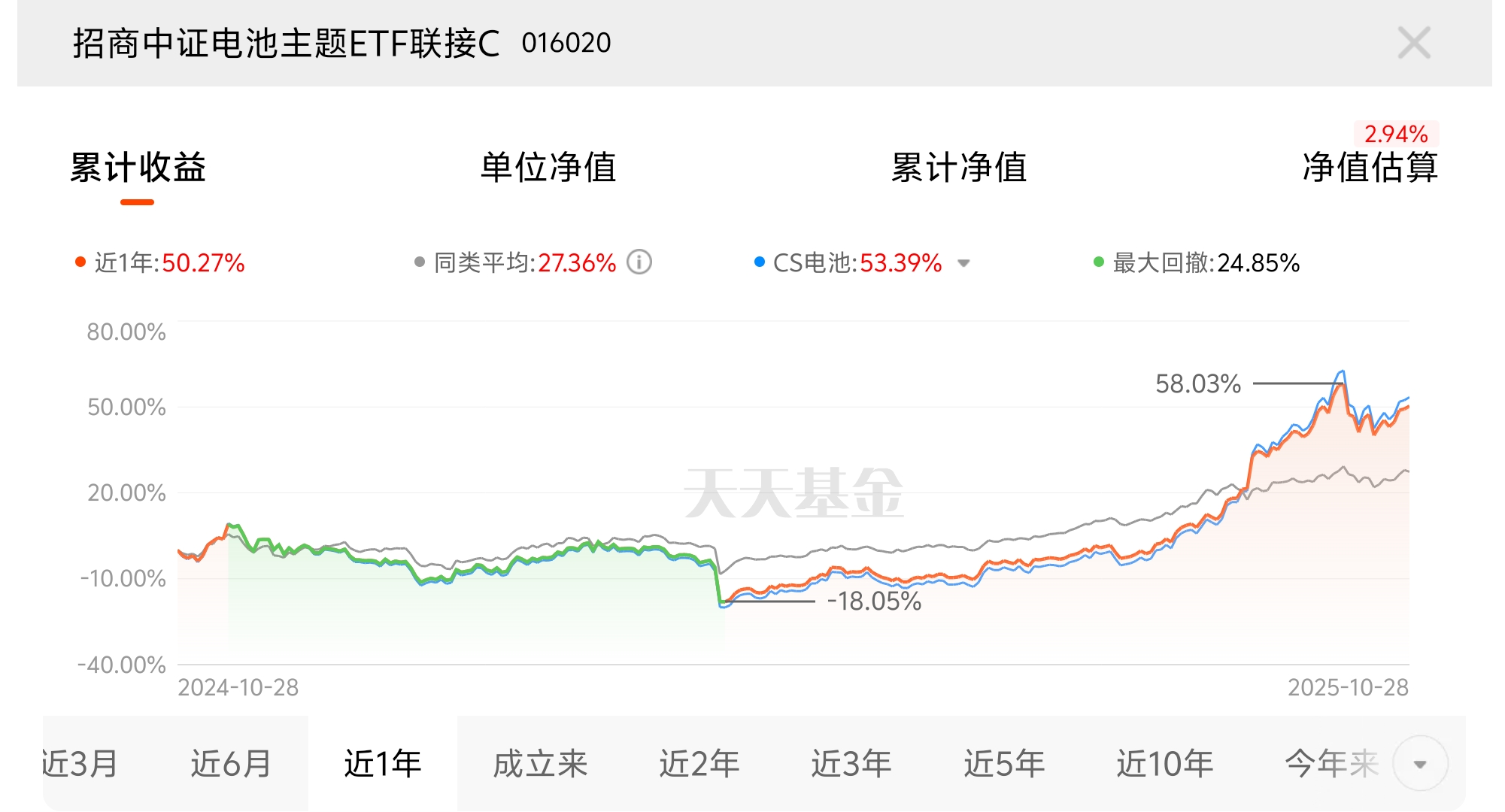The image size is (1505, 812).
Task: Toggle the blue CS电池 legend dot
Action: point(760,262)
